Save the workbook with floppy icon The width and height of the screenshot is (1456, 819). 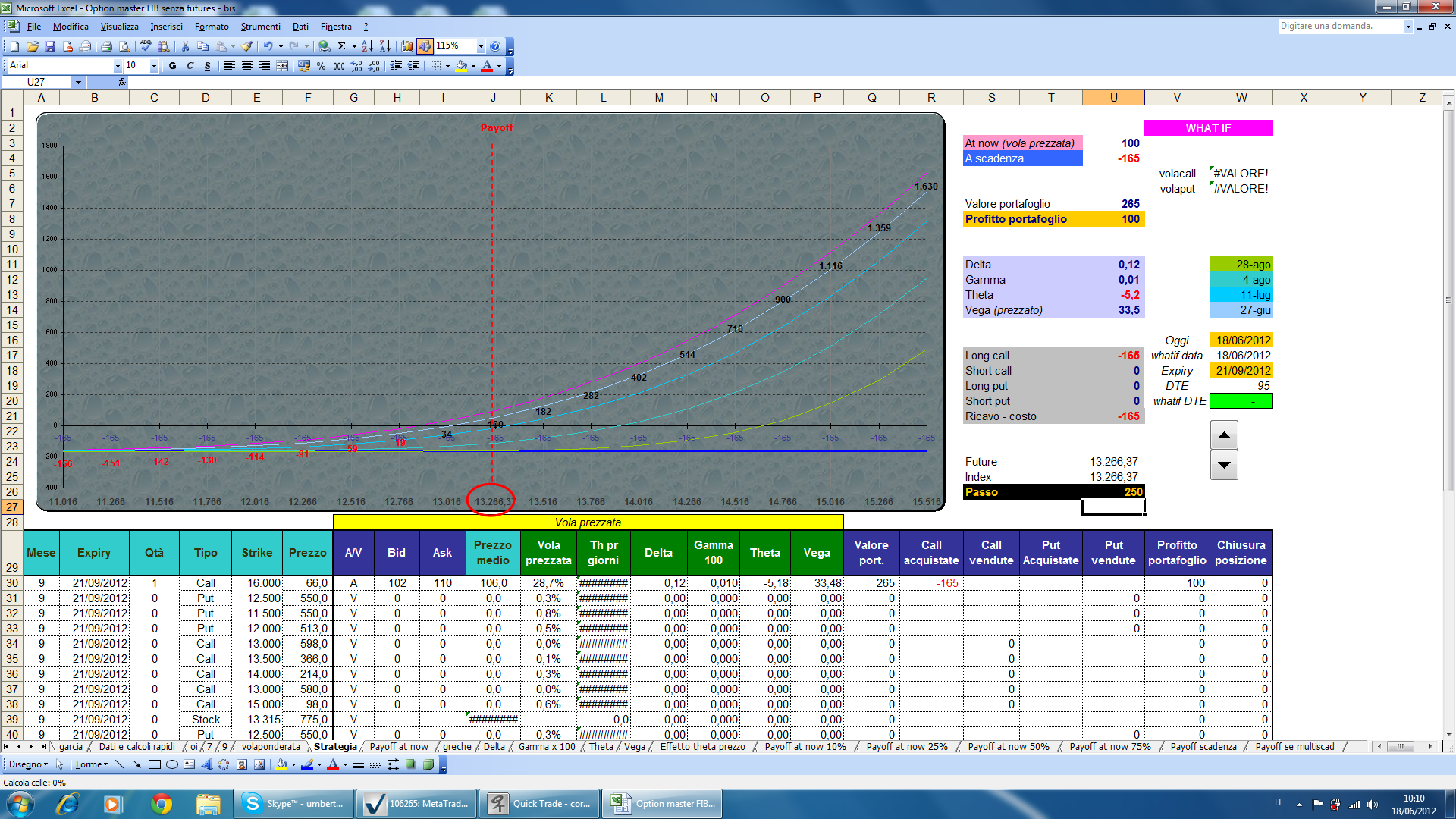coord(50,46)
